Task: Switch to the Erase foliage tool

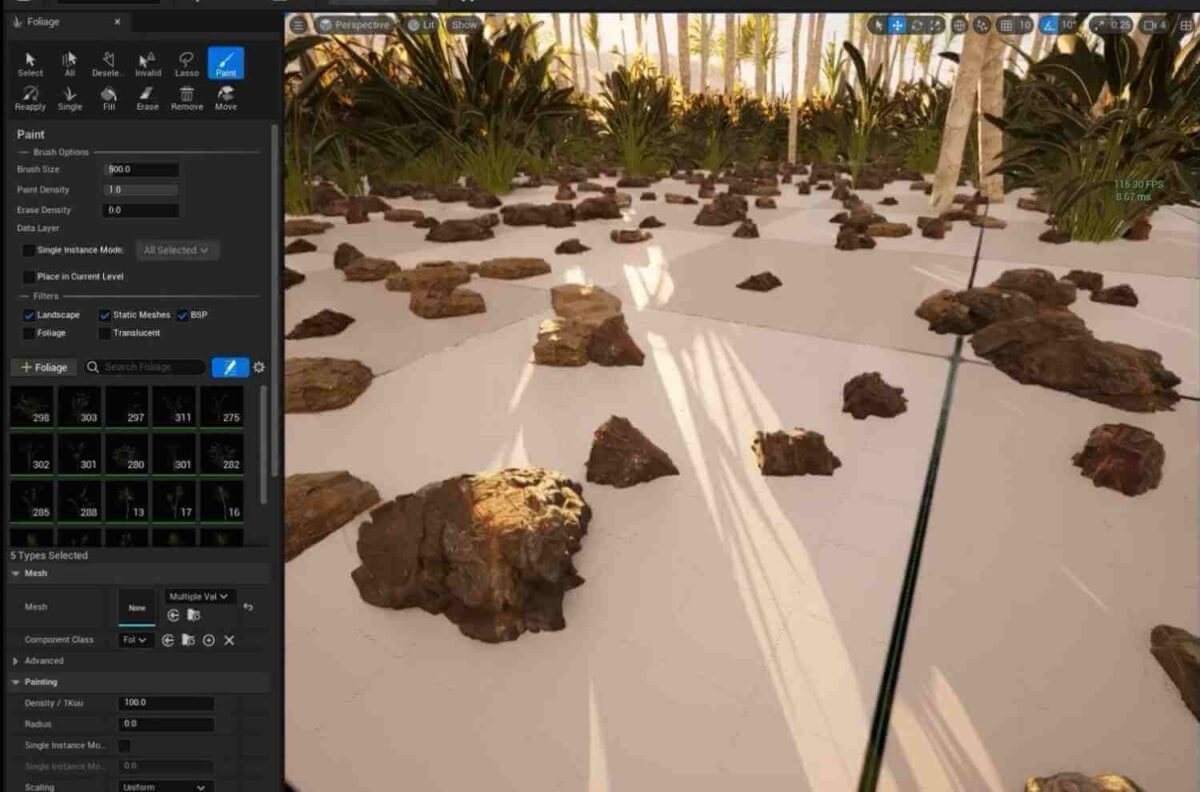Action: (x=147, y=99)
